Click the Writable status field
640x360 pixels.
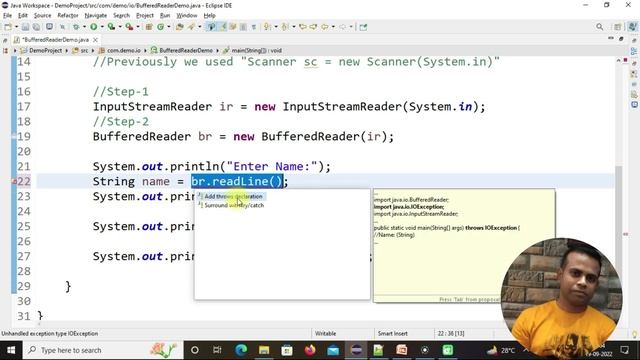click(325, 333)
